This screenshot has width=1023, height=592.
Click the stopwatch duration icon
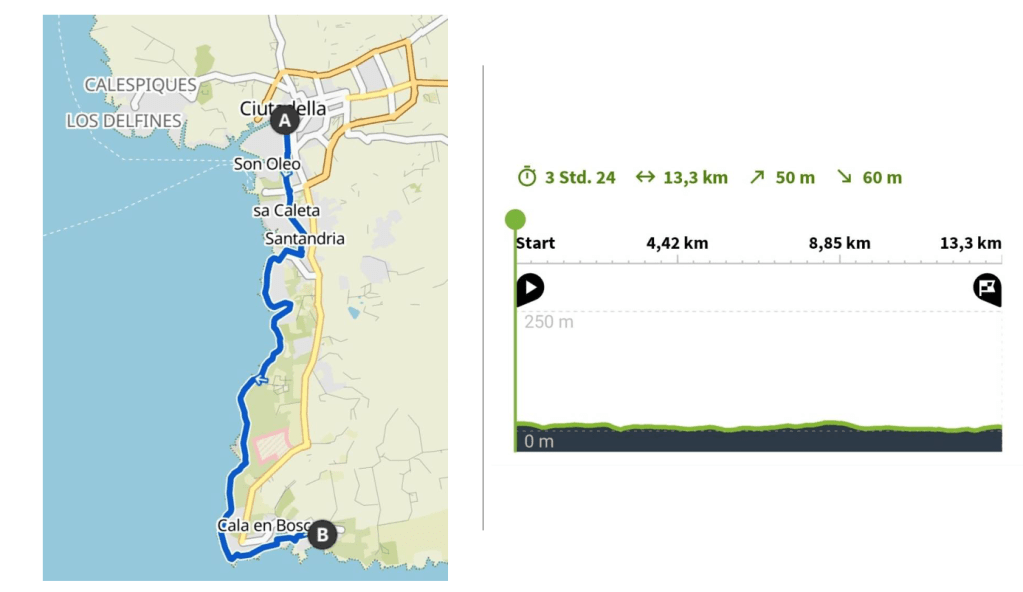[x=527, y=178]
